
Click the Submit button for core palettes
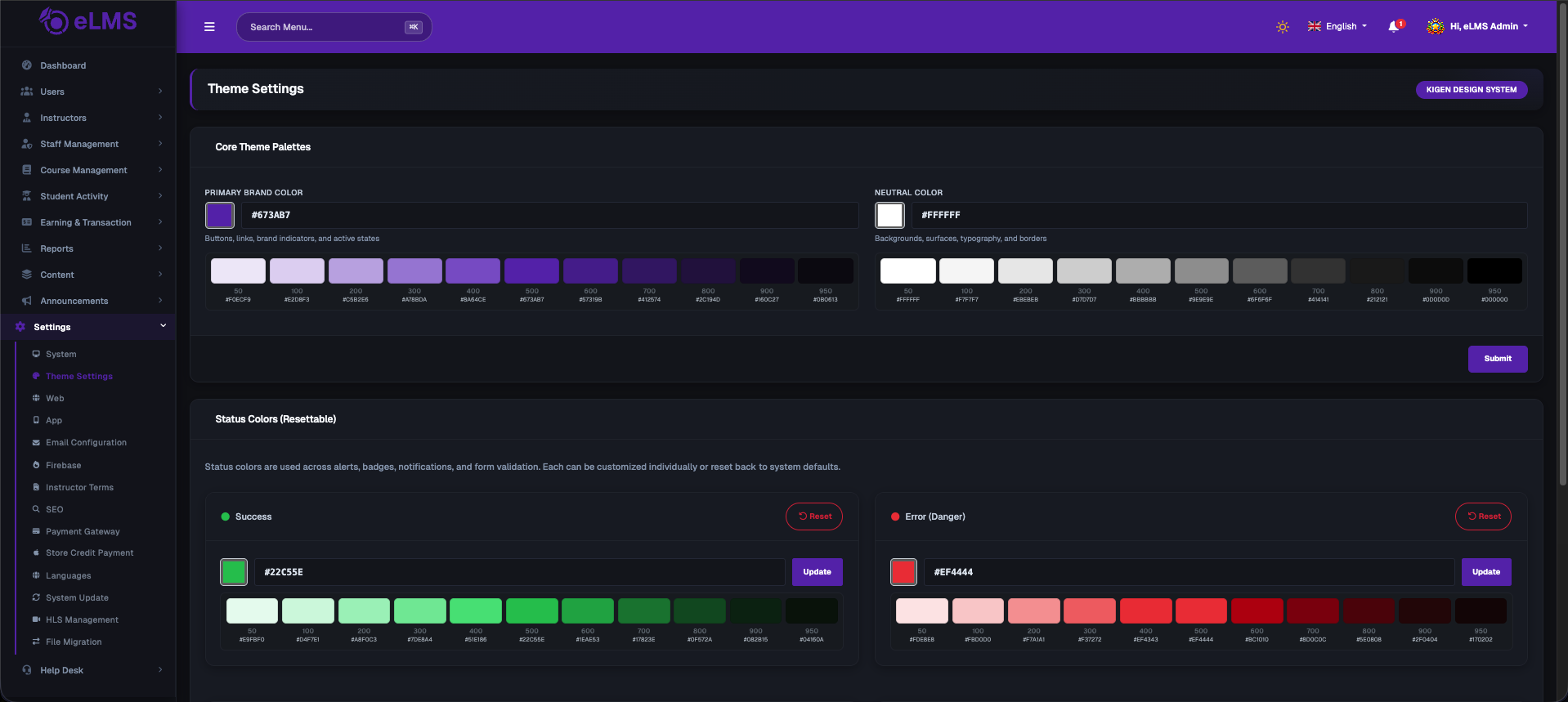(1498, 359)
